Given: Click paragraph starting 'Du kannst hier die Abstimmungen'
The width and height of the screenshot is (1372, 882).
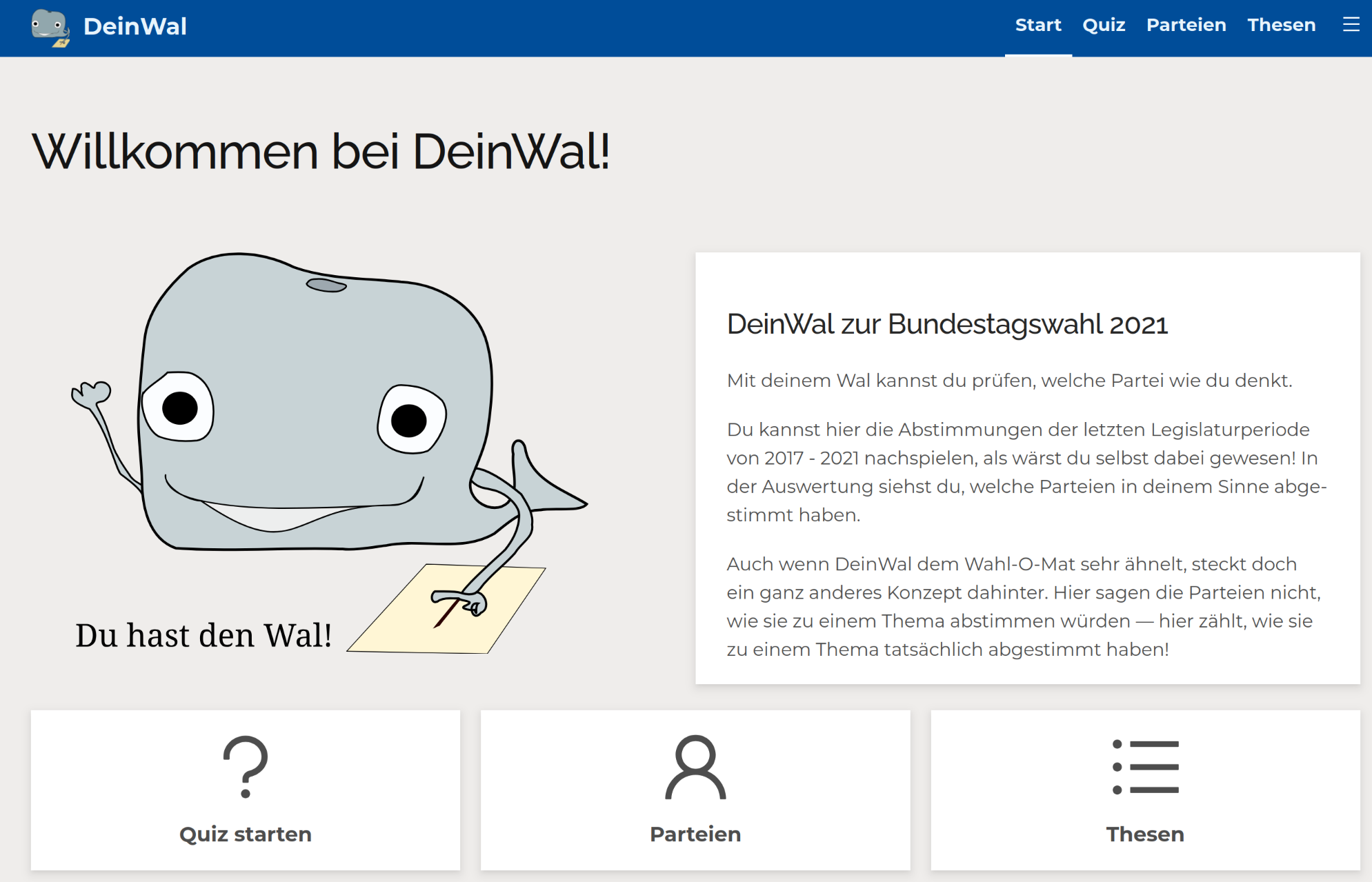Looking at the screenshot, I should [1026, 472].
